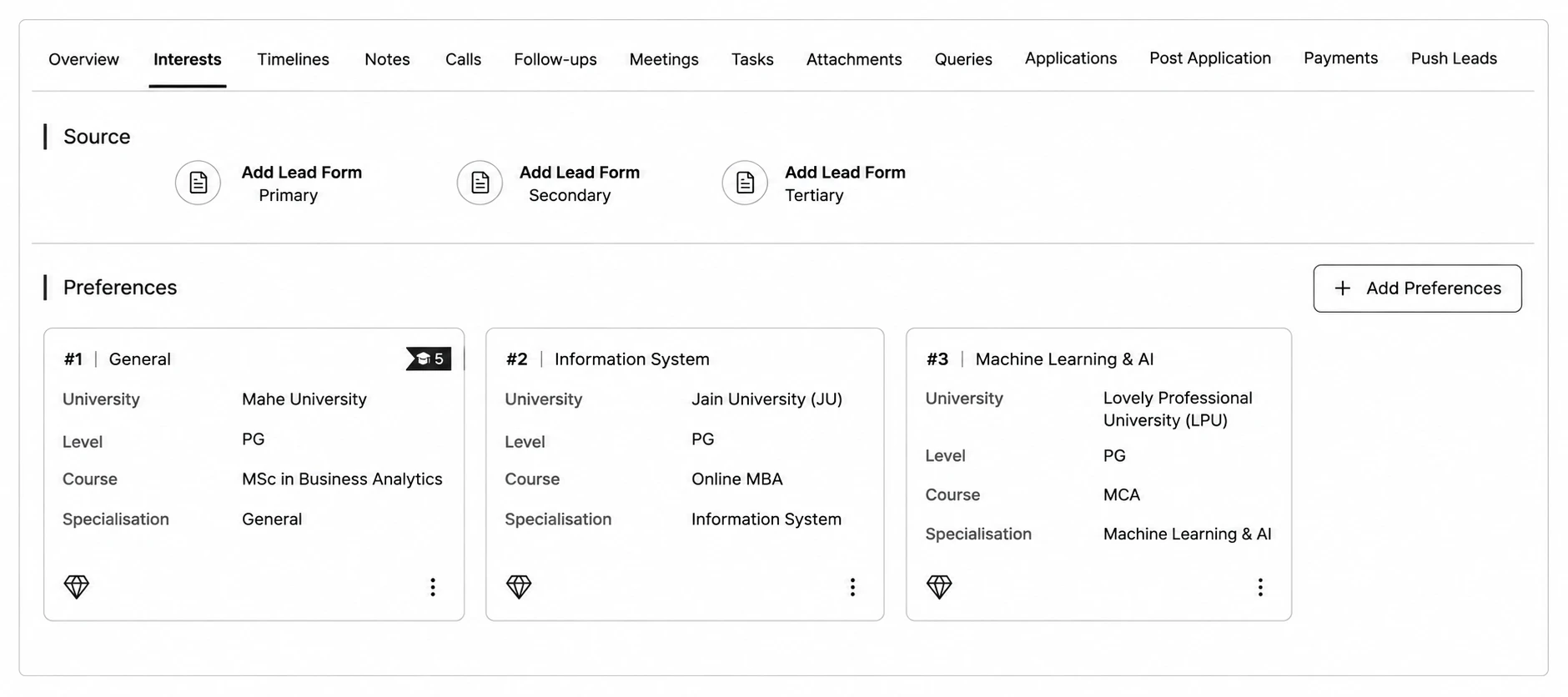Click the Online MBA course text
Viewport: 1568px width, 697px height.
coord(737,479)
